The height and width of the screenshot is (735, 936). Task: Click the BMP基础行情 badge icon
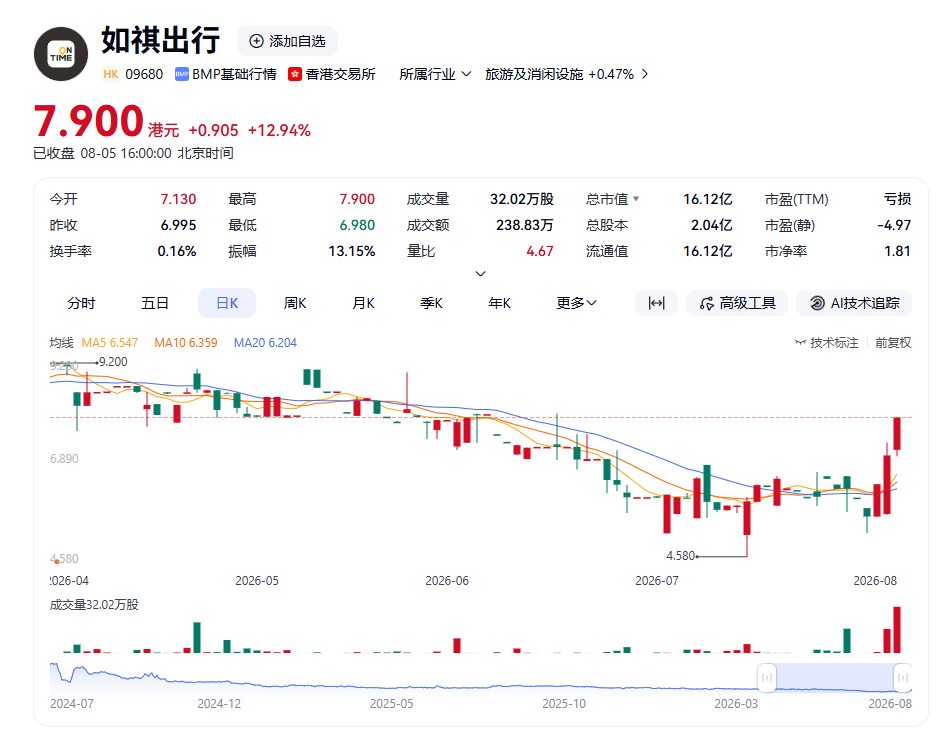[x=181, y=74]
